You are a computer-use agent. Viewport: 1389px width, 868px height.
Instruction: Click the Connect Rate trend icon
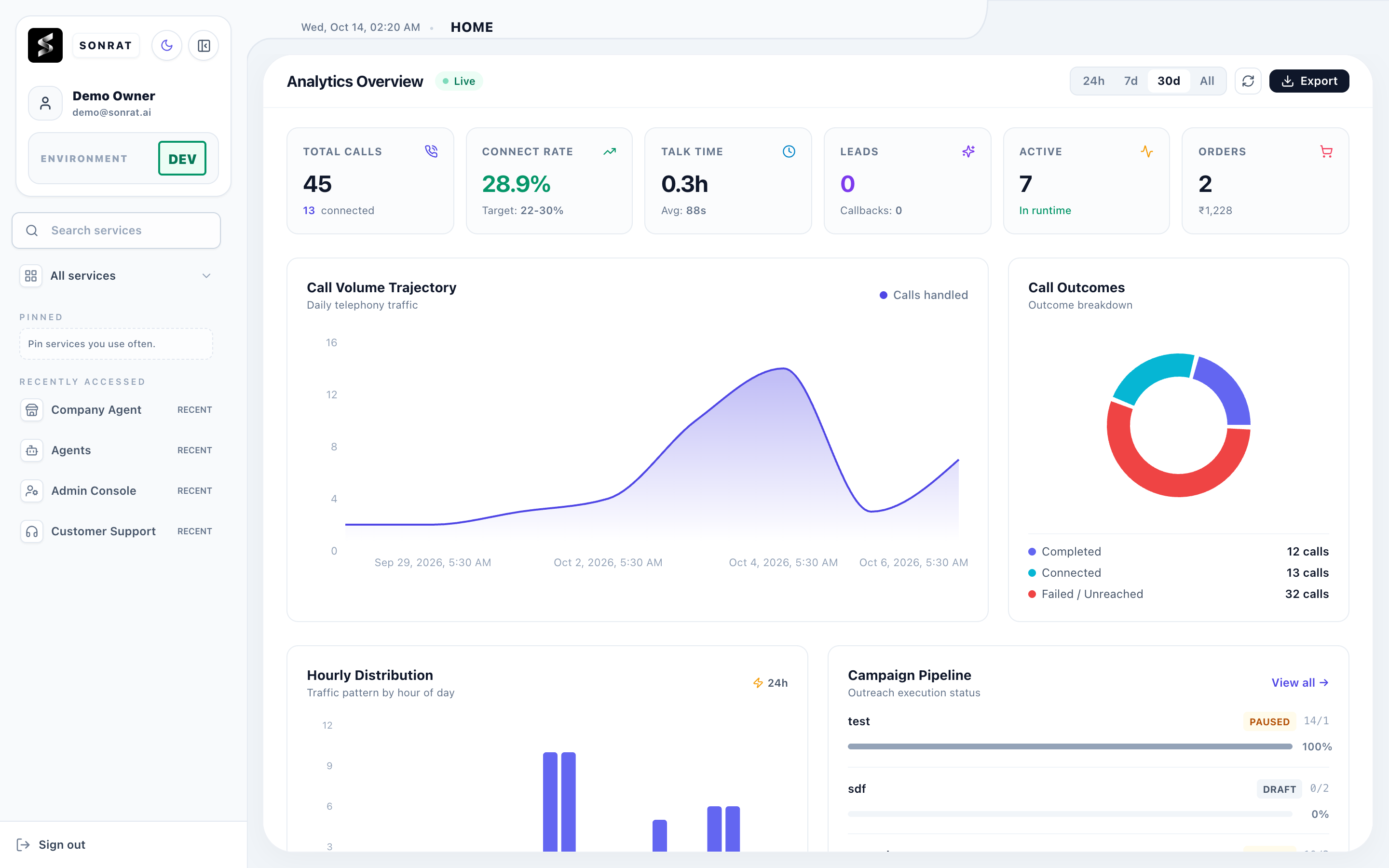point(610,151)
